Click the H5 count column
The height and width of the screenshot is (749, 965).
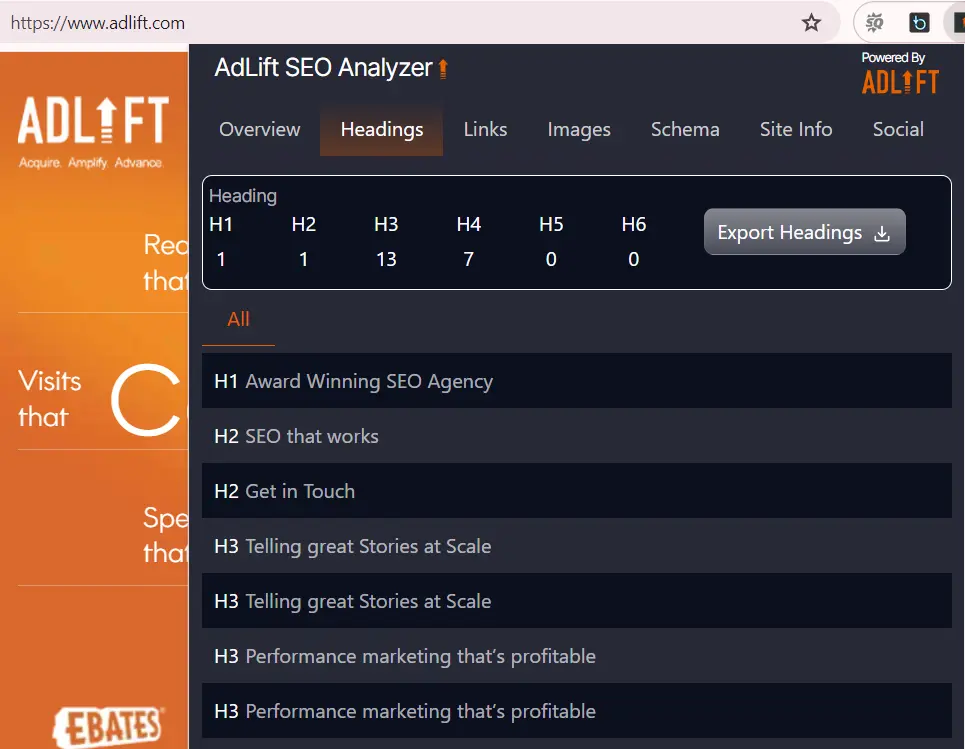(x=551, y=242)
